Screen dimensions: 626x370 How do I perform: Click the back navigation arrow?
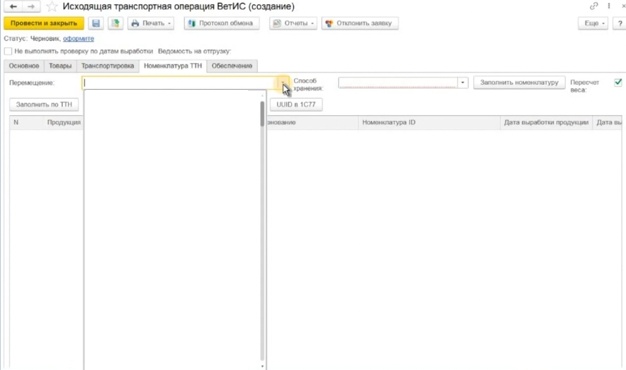13,6
